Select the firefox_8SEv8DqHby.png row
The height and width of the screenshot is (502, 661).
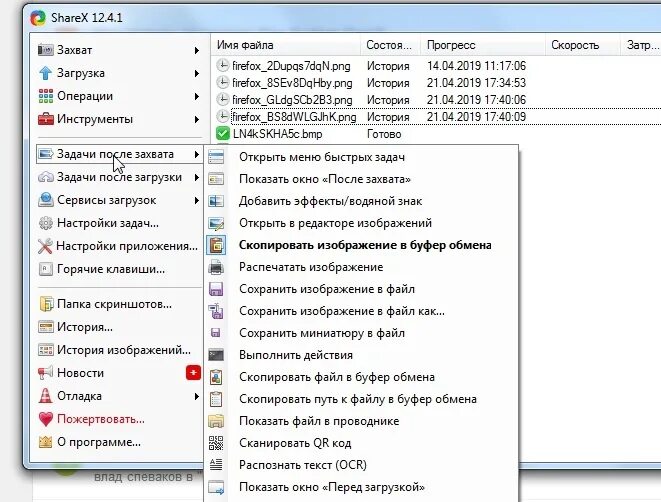pyautogui.click(x=436, y=83)
